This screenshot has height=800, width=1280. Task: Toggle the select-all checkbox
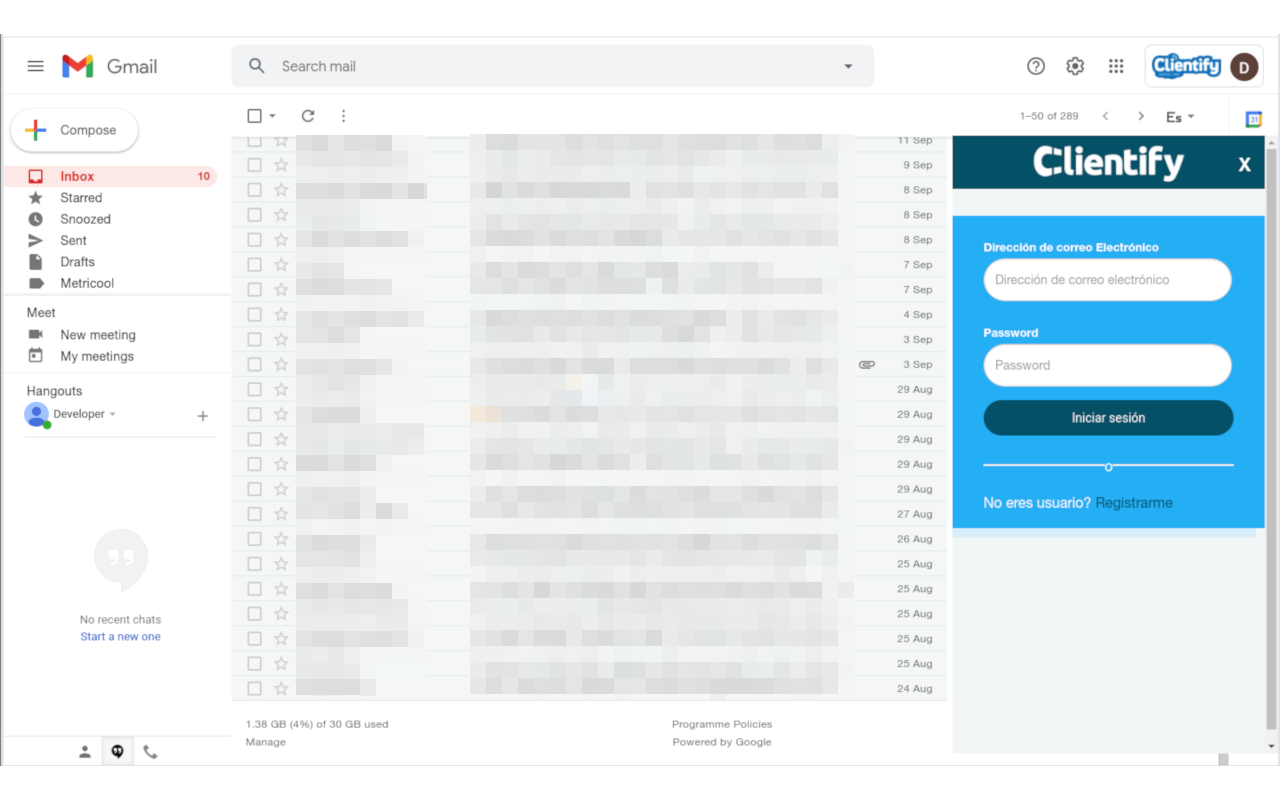pos(254,116)
